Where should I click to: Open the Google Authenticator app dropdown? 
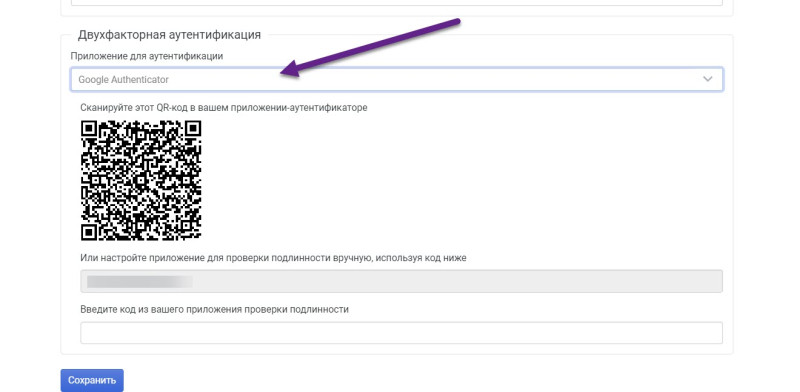tap(396, 79)
